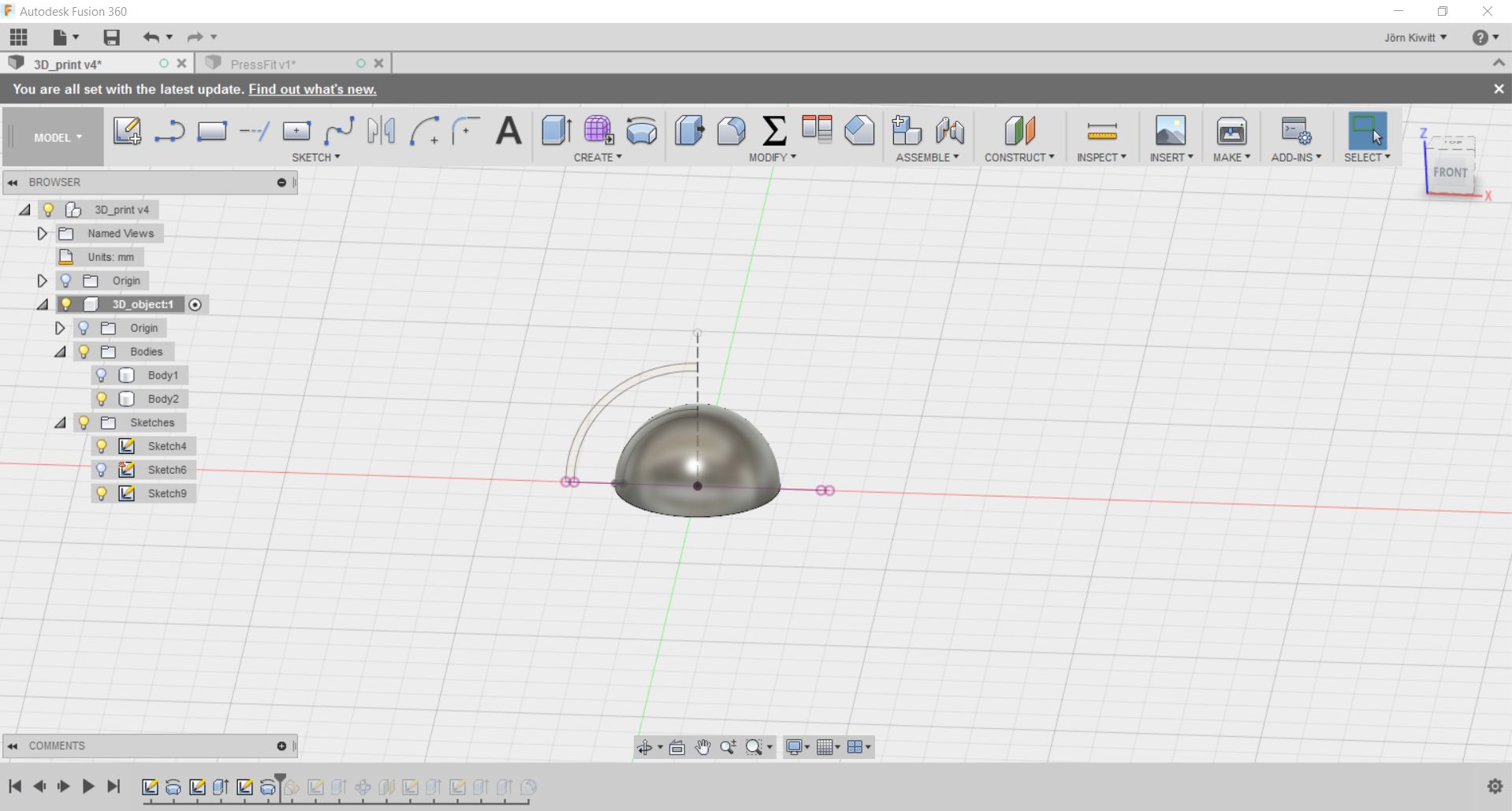Select the Measure tool under Inspect

(x=1101, y=131)
